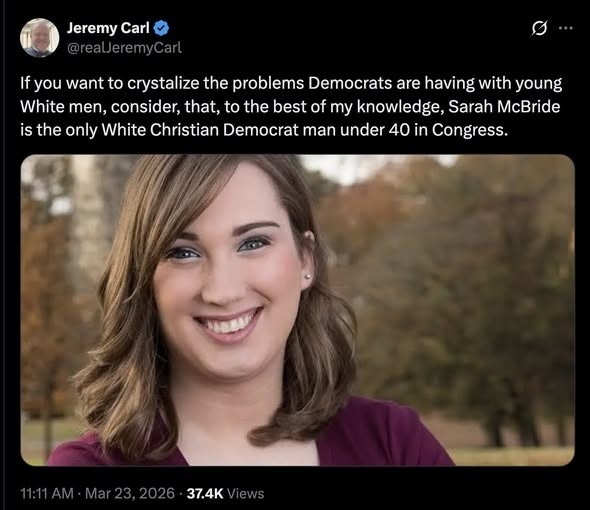This screenshot has height=510, width=590.
Task: Select the tweet text starting "If you want"
Action: [291, 107]
